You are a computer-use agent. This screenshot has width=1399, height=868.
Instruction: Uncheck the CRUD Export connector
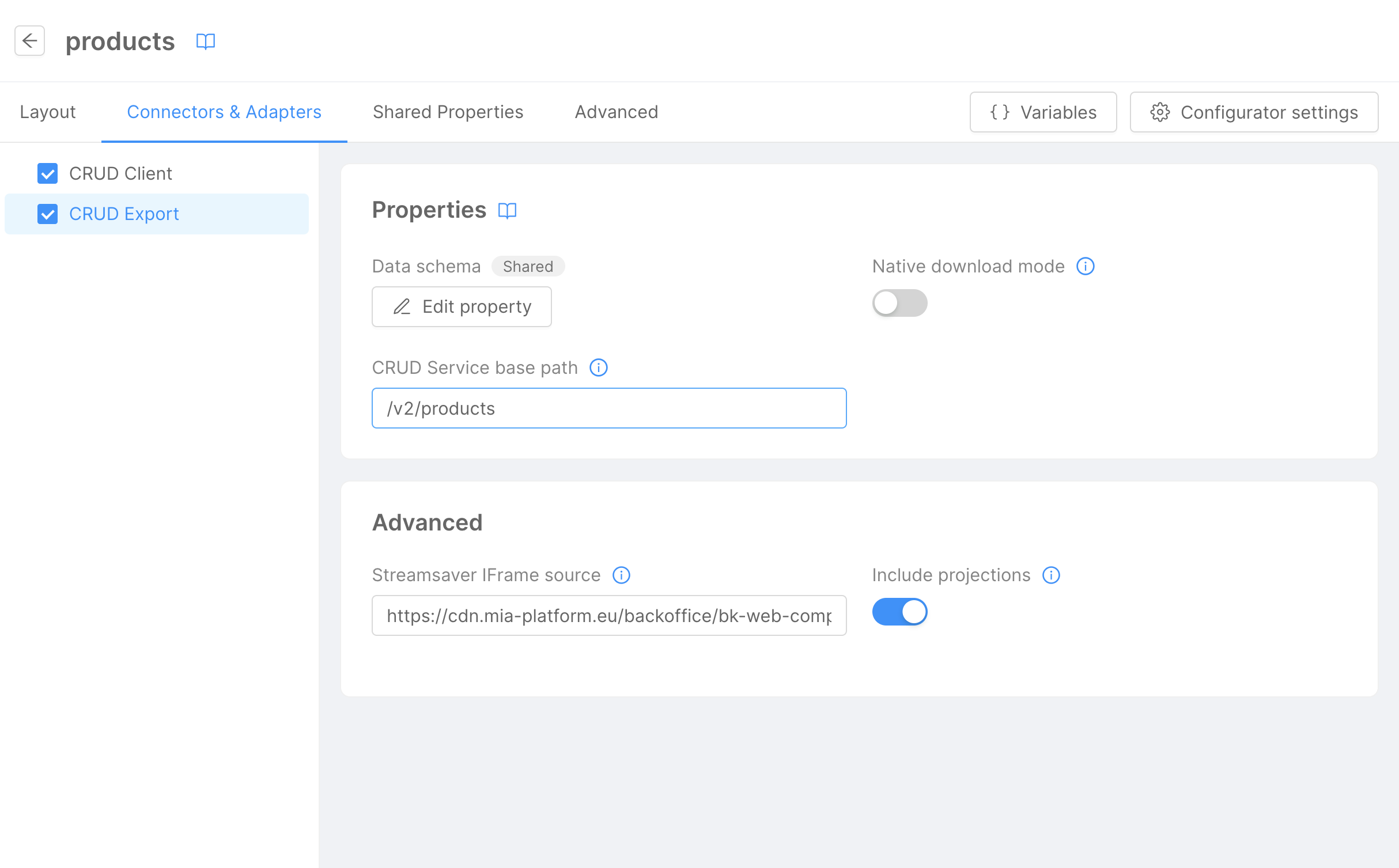coord(48,214)
